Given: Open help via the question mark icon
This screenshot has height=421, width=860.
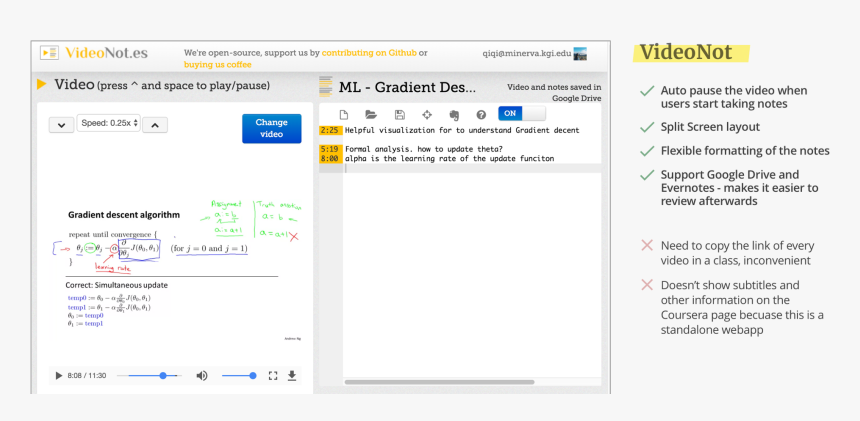Looking at the screenshot, I should pos(482,115).
